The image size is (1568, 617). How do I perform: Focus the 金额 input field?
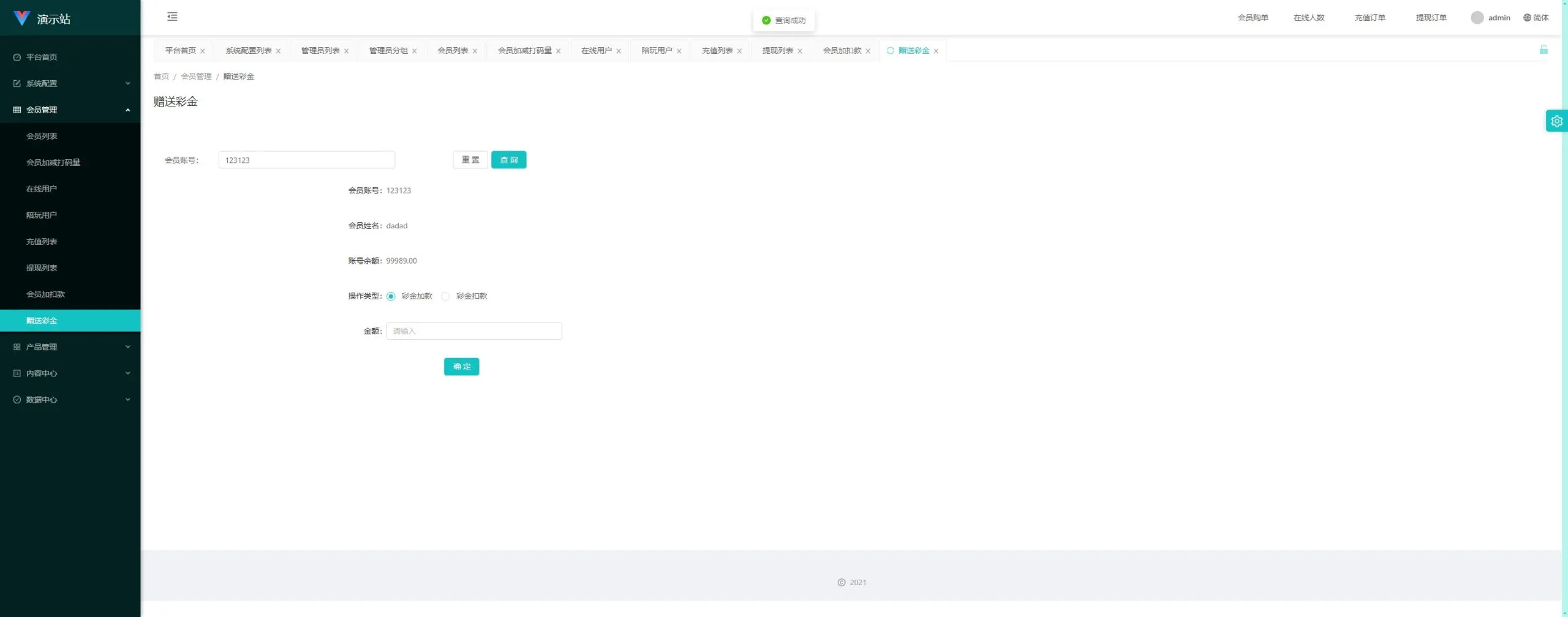coord(474,331)
